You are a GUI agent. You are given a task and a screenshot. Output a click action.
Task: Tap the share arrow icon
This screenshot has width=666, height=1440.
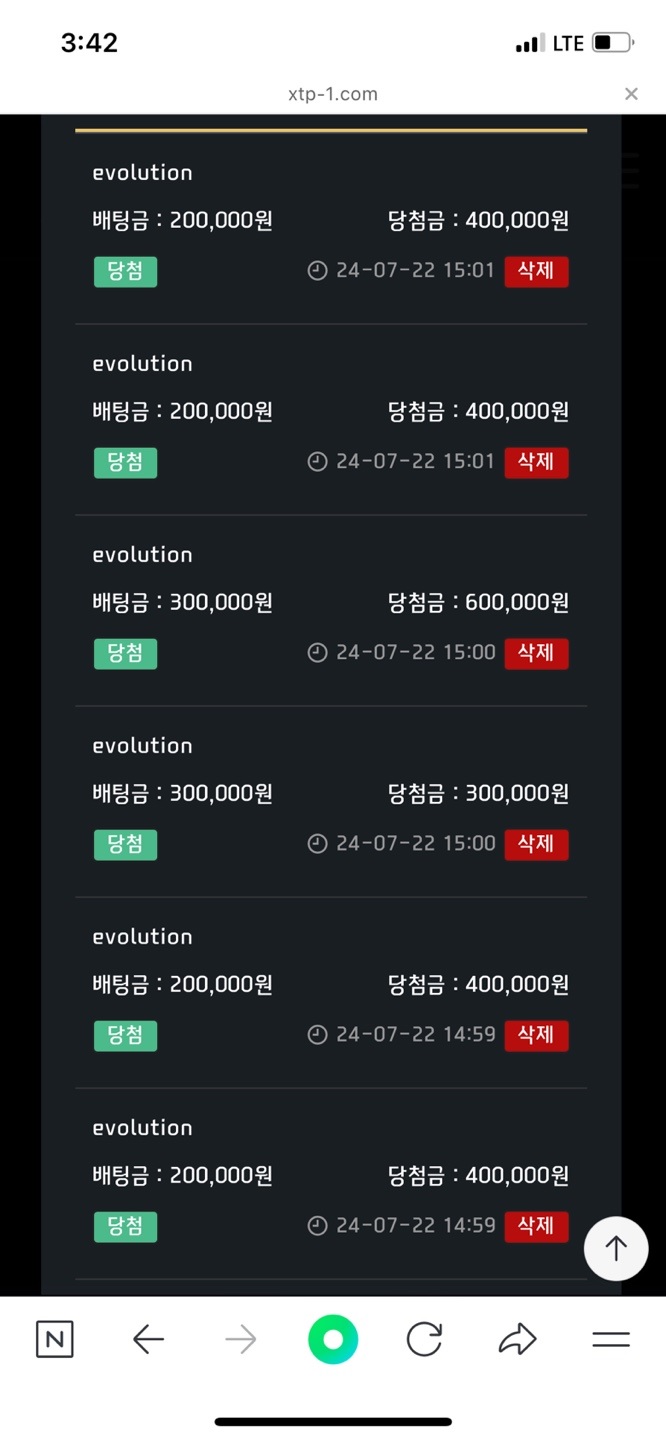click(x=517, y=1339)
